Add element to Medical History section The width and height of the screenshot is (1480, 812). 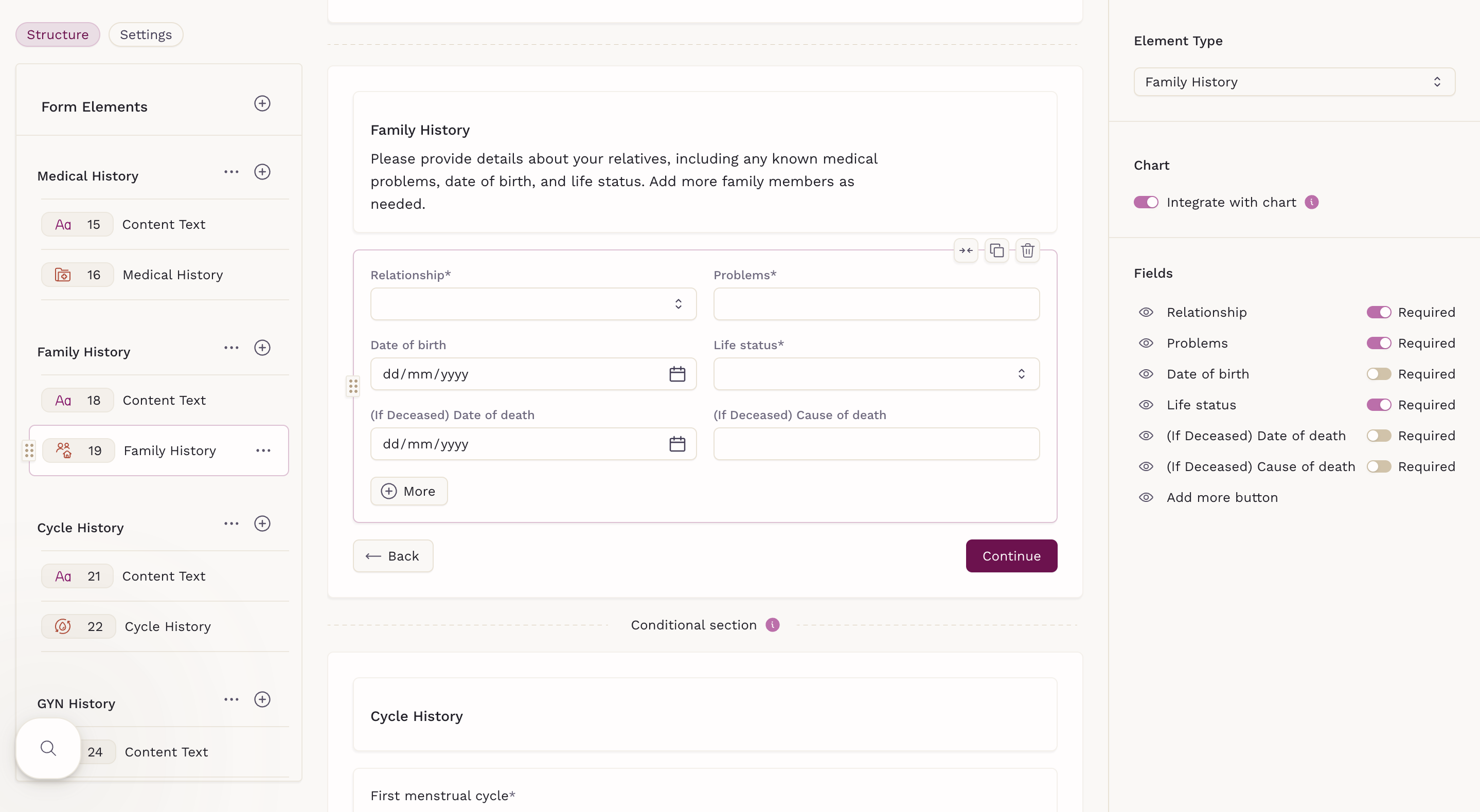pyautogui.click(x=262, y=172)
